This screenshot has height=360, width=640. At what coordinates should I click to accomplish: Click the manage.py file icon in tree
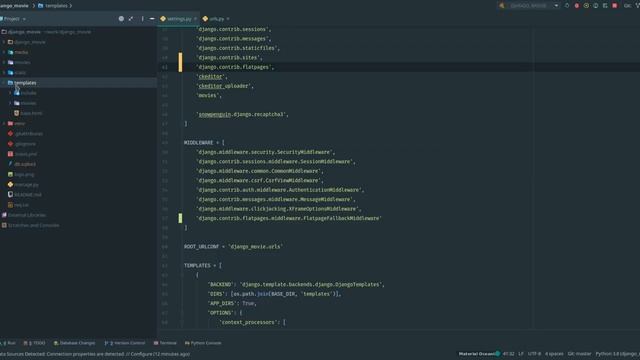coord(11,184)
